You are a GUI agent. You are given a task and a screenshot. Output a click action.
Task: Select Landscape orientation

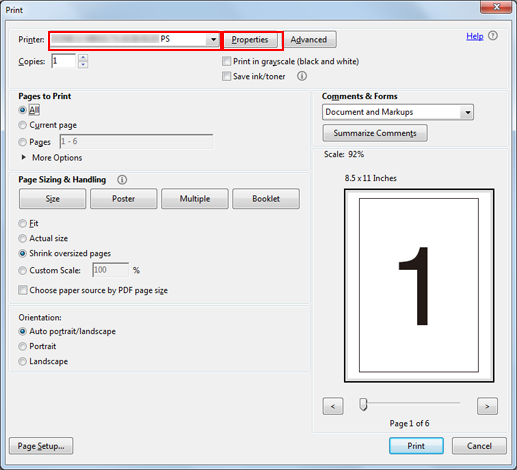[x=22, y=361]
